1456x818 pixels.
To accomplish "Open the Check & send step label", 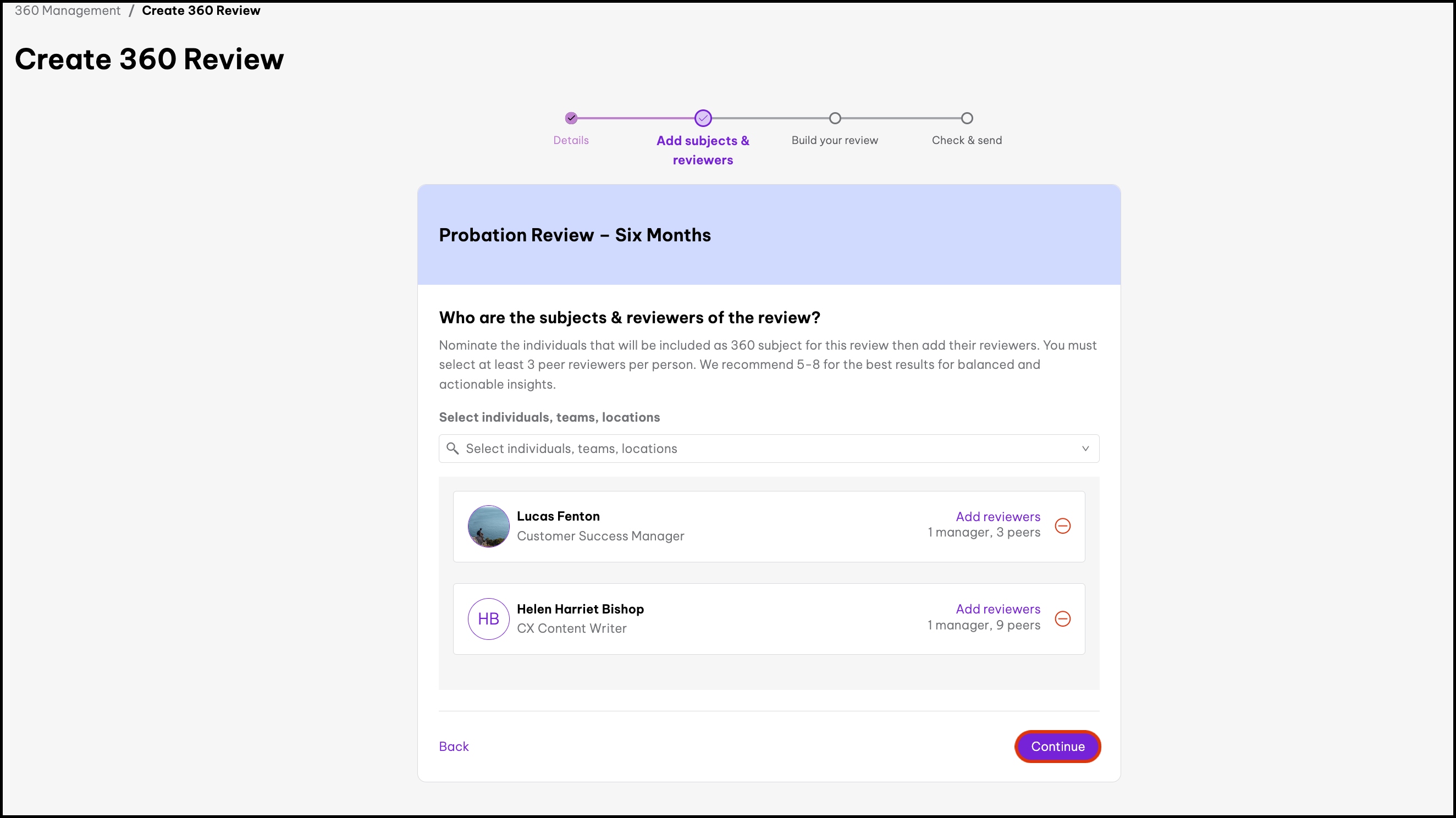I will coord(967,140).
